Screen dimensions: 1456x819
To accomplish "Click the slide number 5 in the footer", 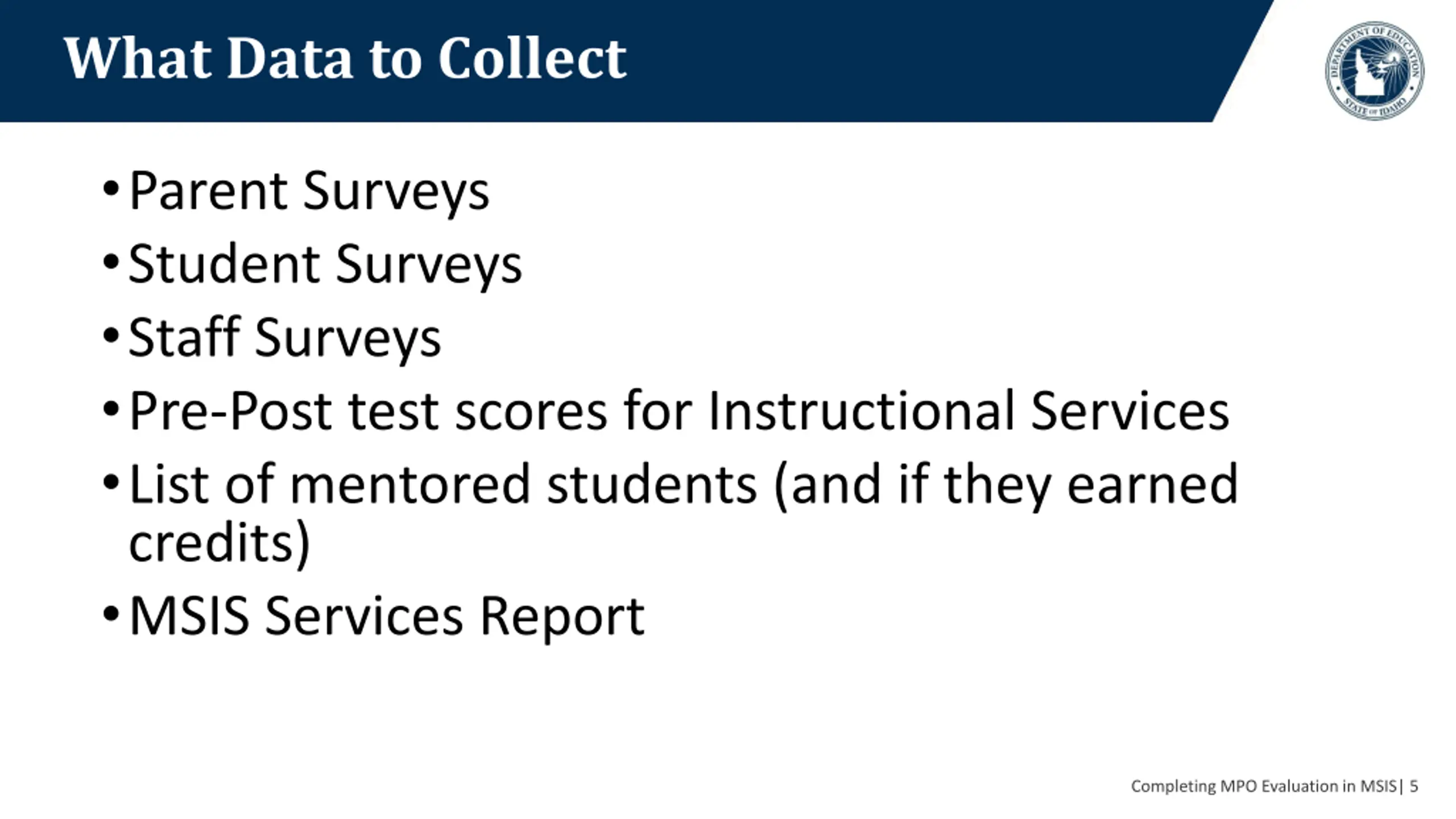I will 1414,787.
